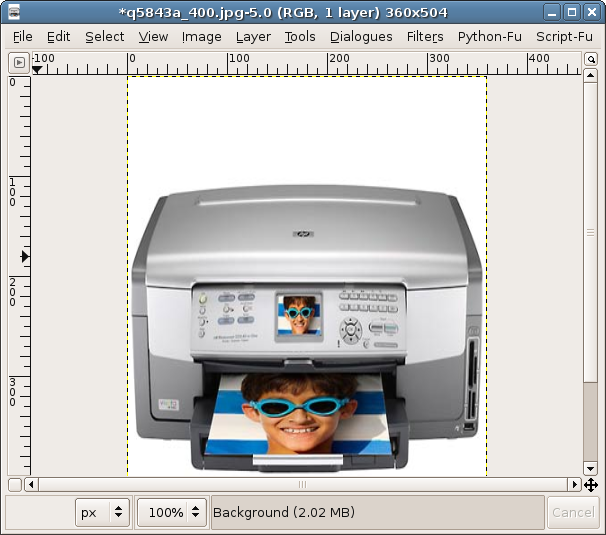This screenshot has height=535, width=606.
Task: Open the px unit dropdown
Action: click(x=104, y=512)
